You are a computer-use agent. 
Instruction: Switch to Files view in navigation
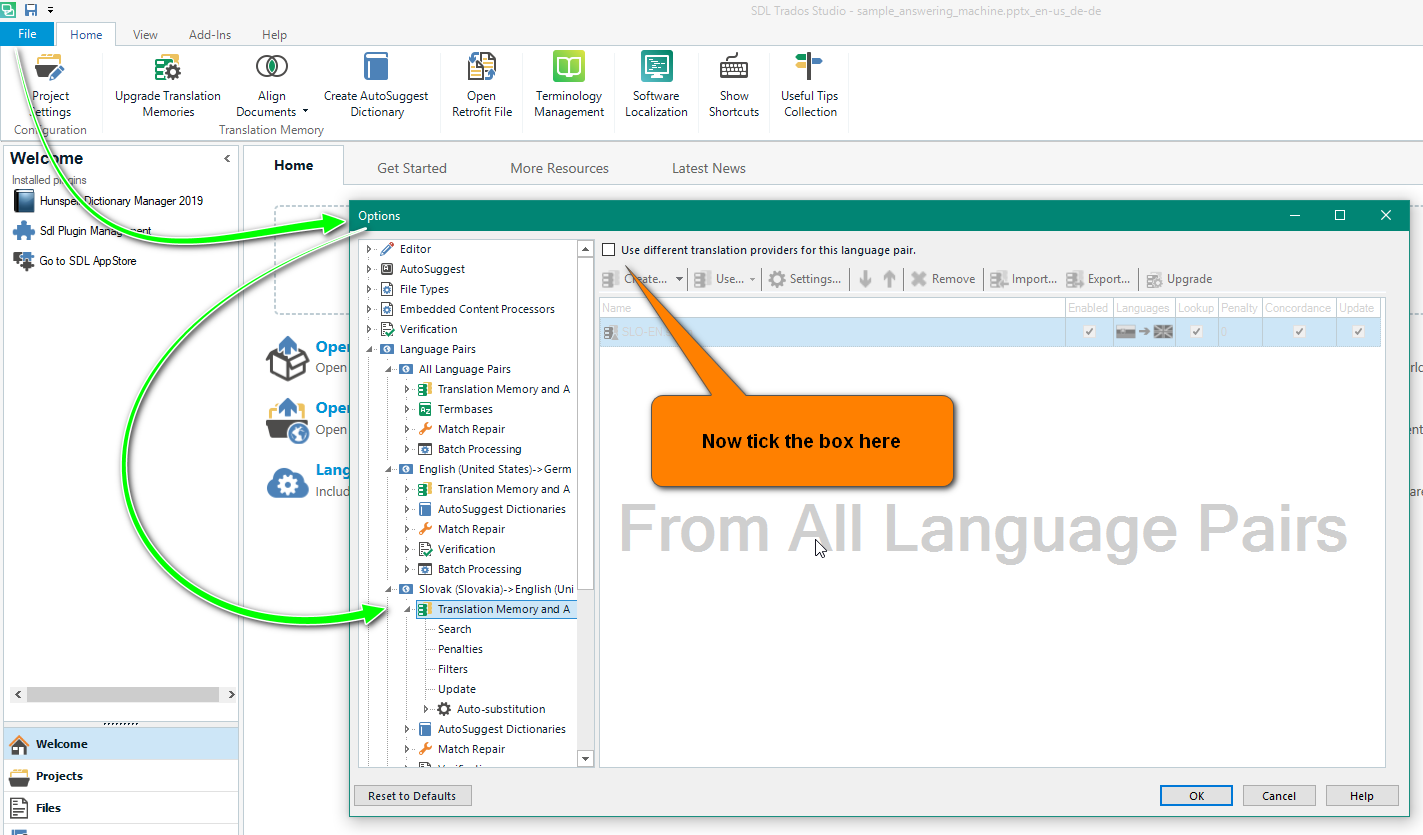[x=121, y=808]
